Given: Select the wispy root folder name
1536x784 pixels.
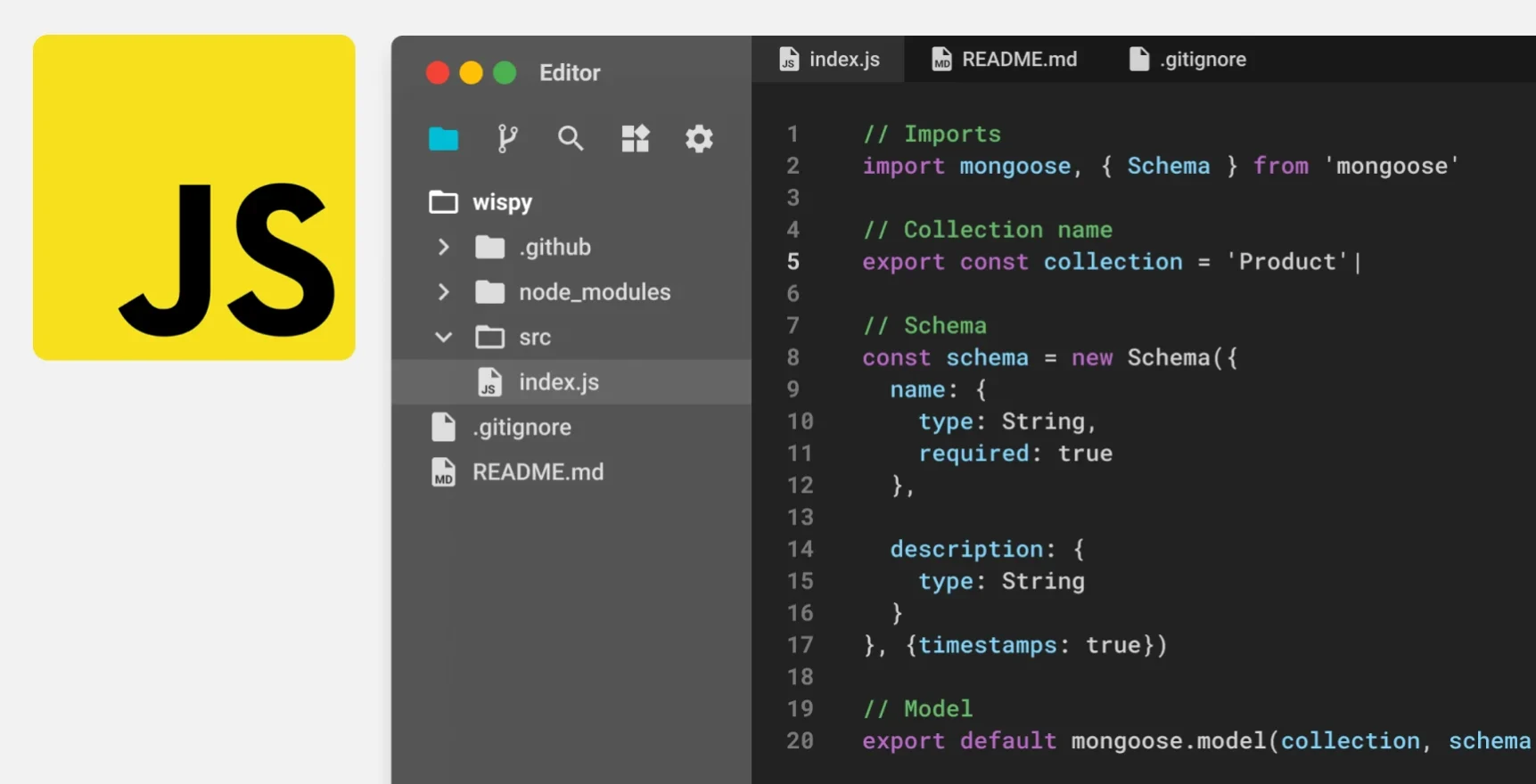Looking at the screenshot, I should pyautogui.click(x=502, y=202).
